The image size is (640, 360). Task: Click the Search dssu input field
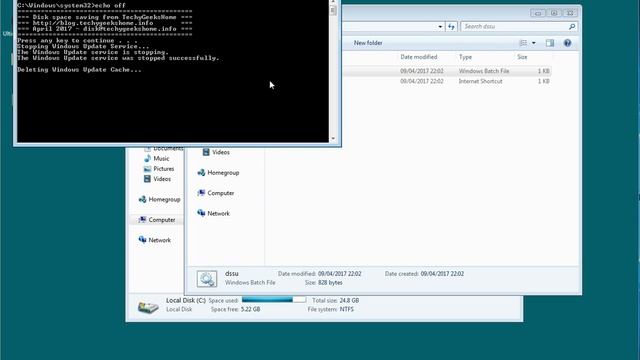515,27
